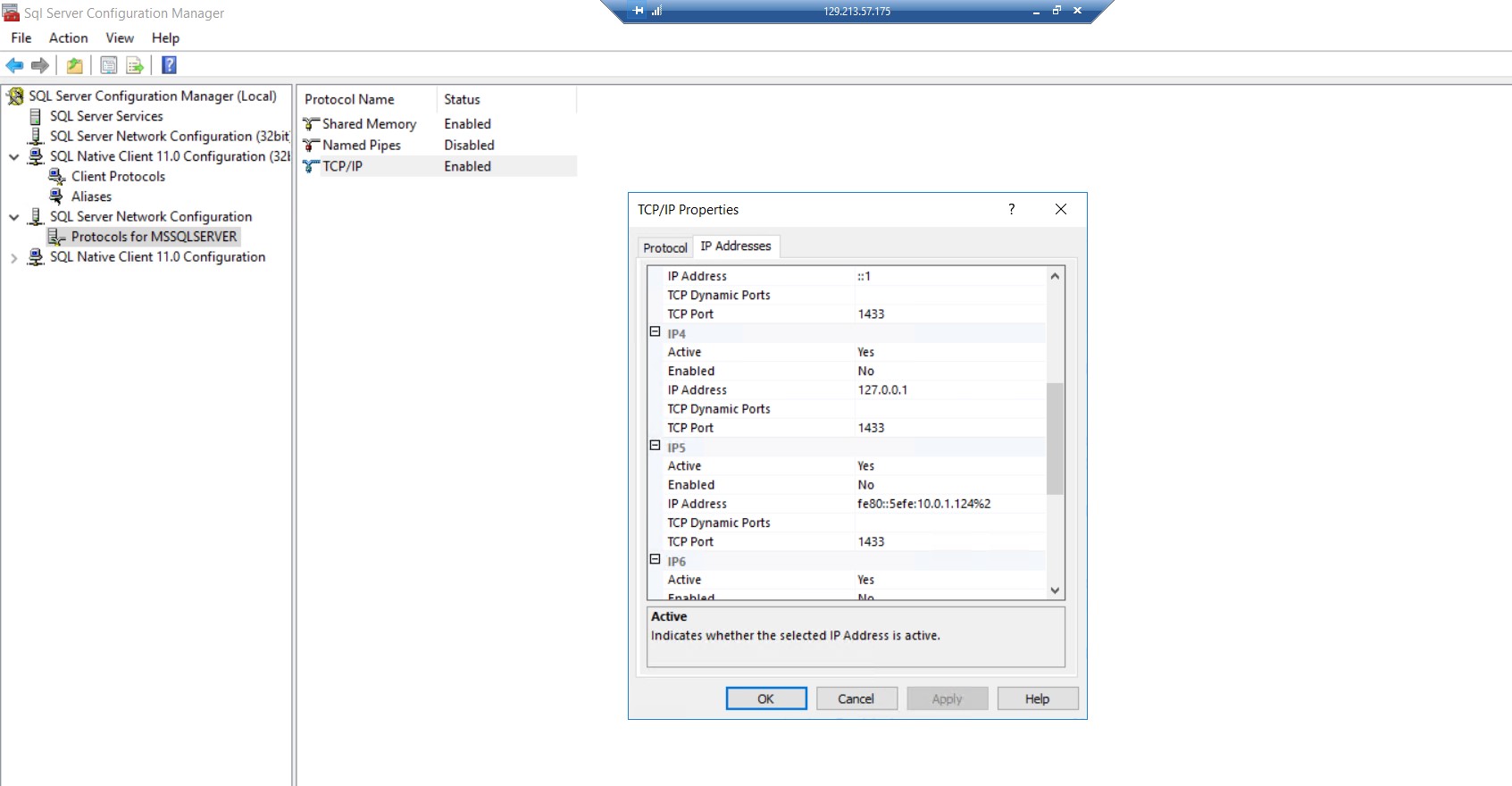Select the IP4 Enabled value No

pos(951,371)
